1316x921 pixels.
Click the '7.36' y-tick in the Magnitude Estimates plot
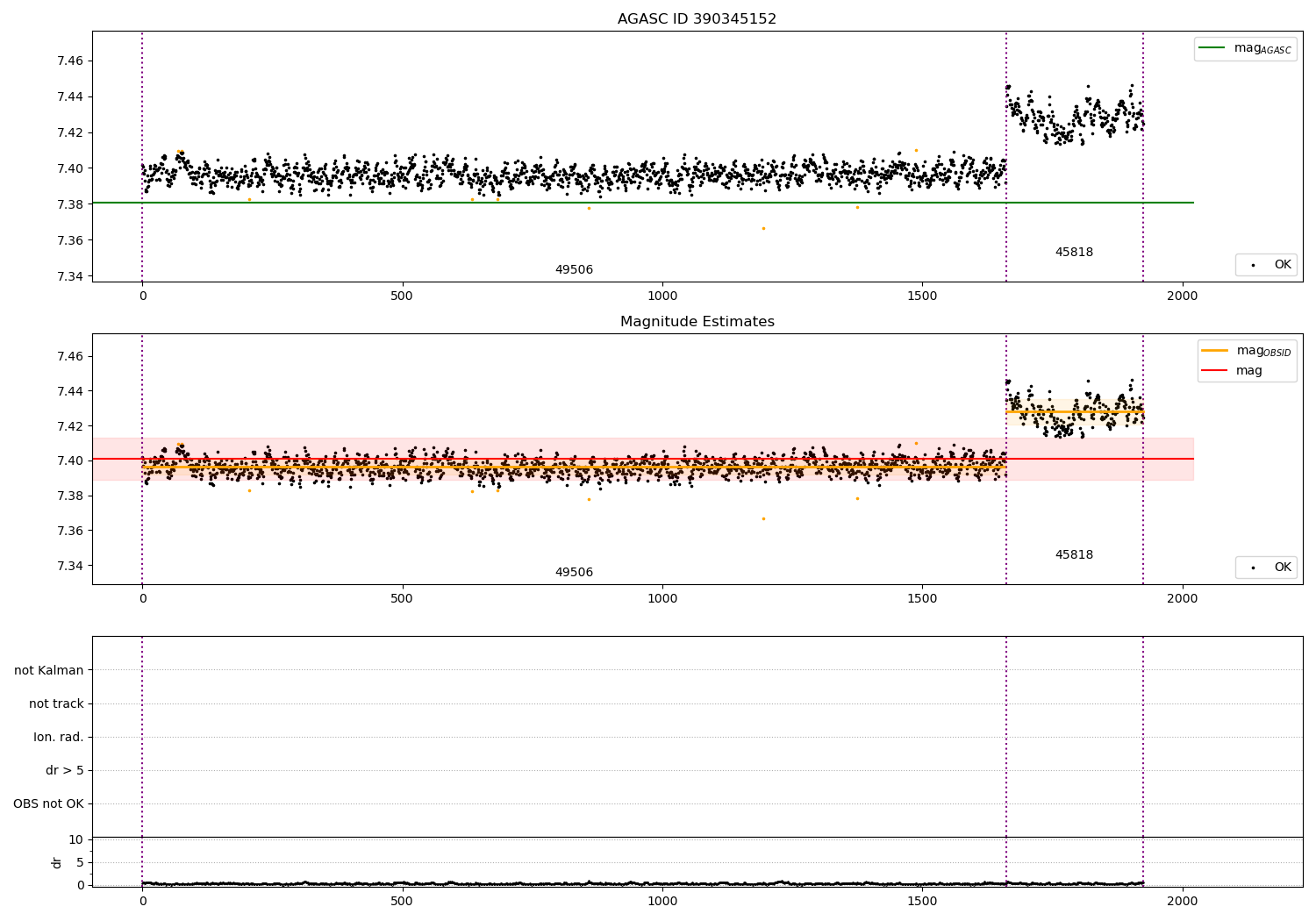(70, 531)
